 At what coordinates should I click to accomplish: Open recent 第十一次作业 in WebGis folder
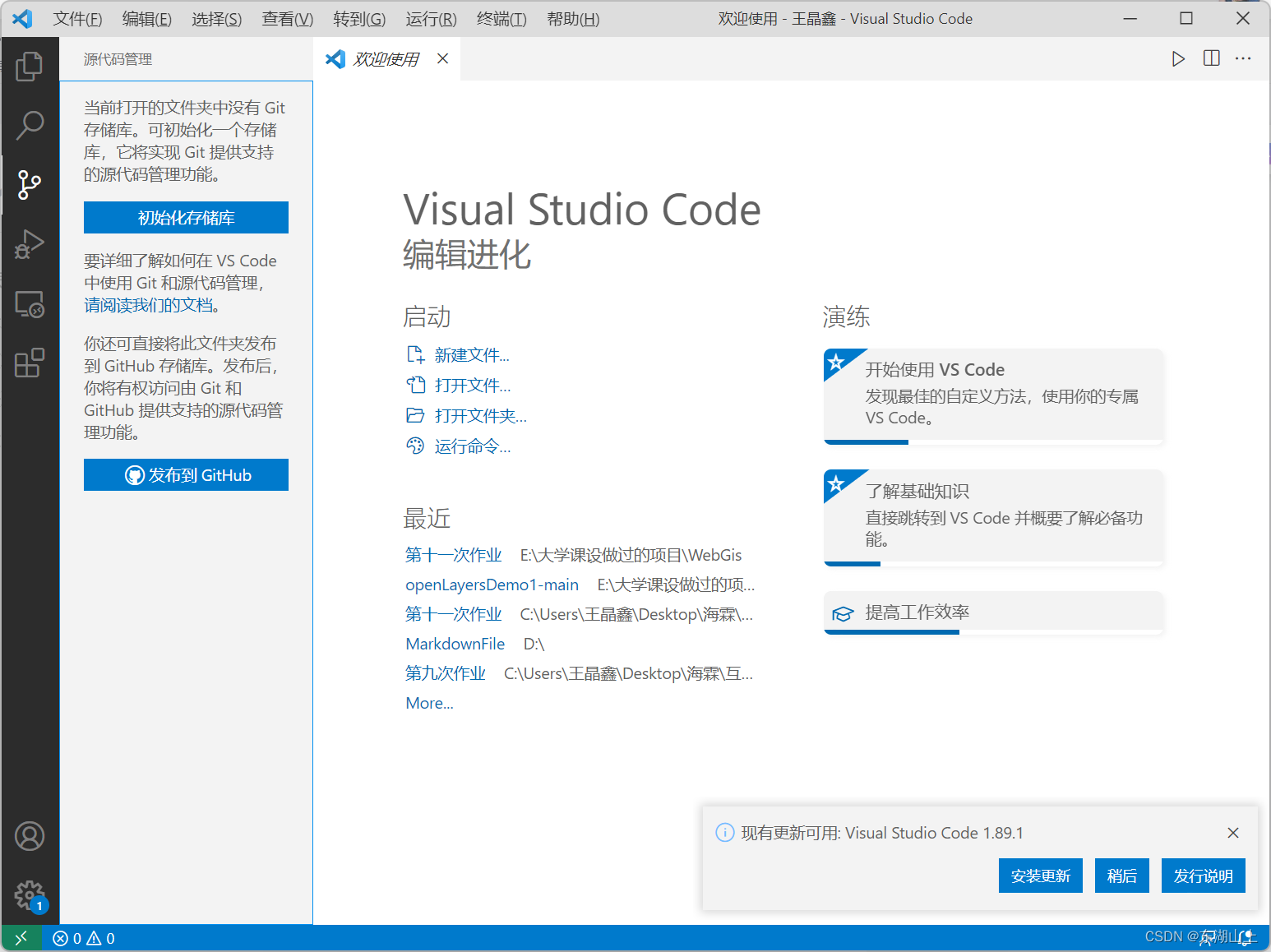[453, 555]
